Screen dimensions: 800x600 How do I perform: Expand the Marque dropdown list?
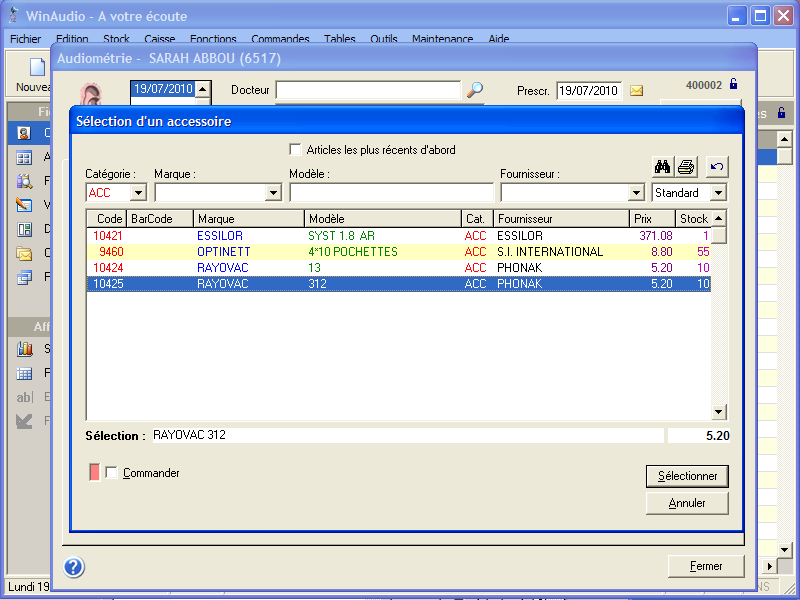(273, 193)
